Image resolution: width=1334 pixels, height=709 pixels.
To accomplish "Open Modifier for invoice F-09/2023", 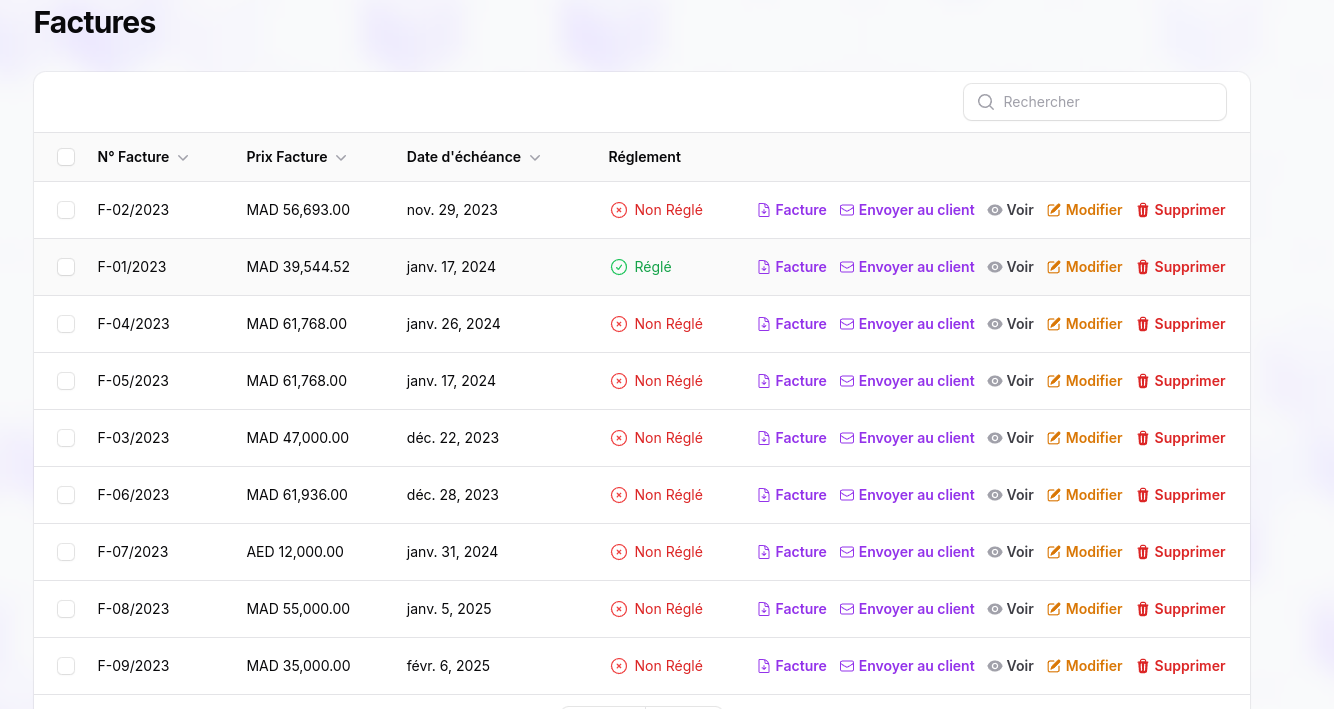I will point(1085,666).
